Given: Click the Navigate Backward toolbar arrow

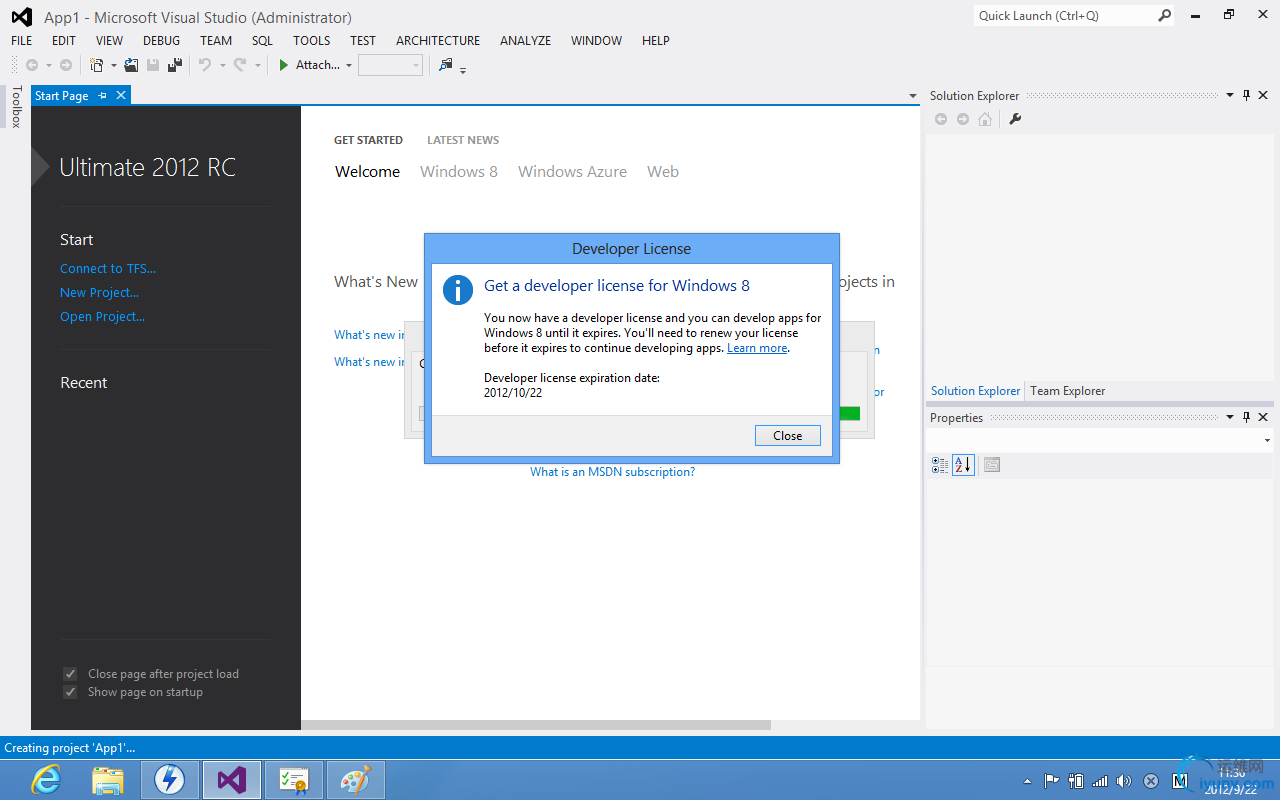Looking at the screenshot, I should click(32, 65).
